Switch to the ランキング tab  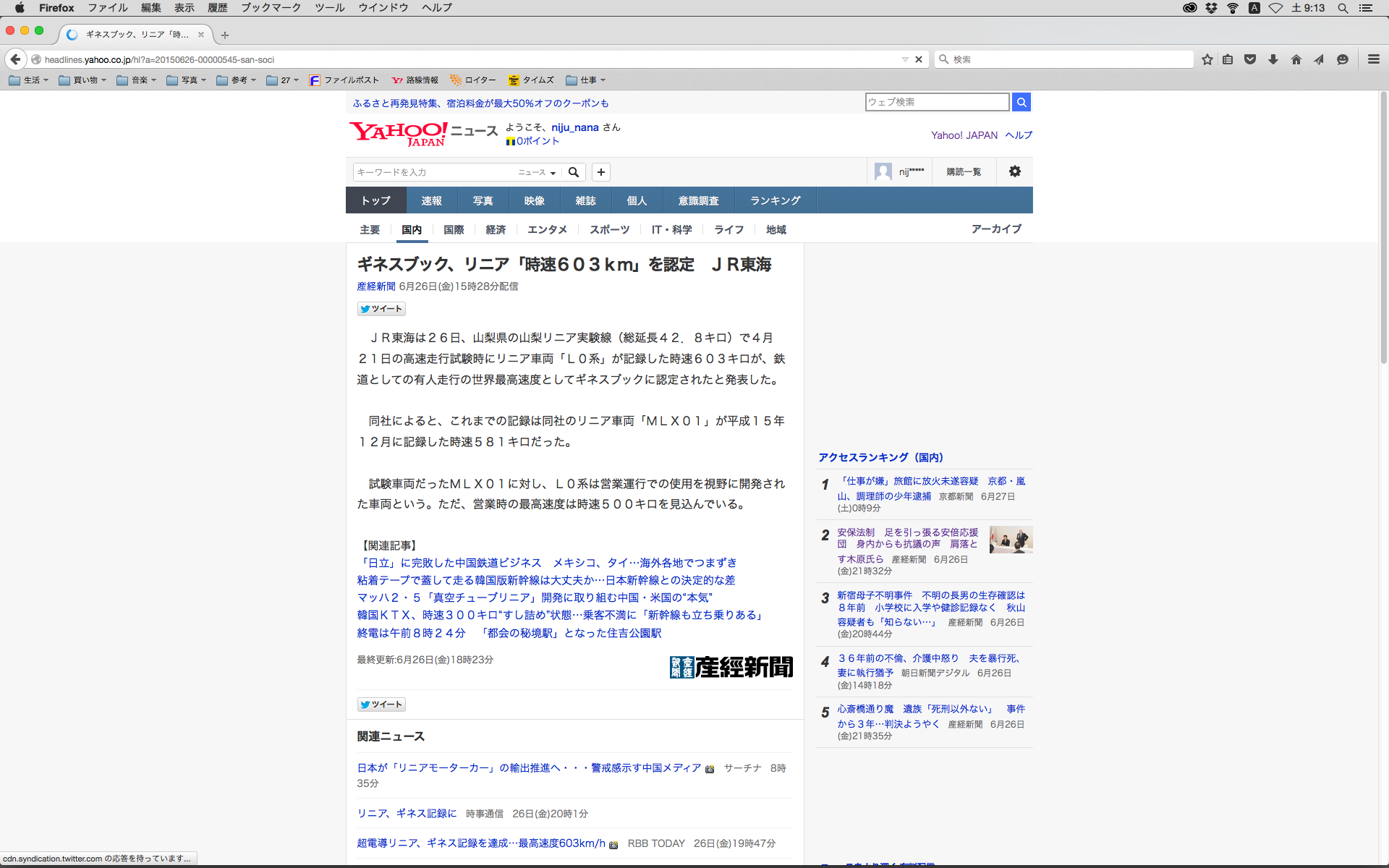pos(775,200)
